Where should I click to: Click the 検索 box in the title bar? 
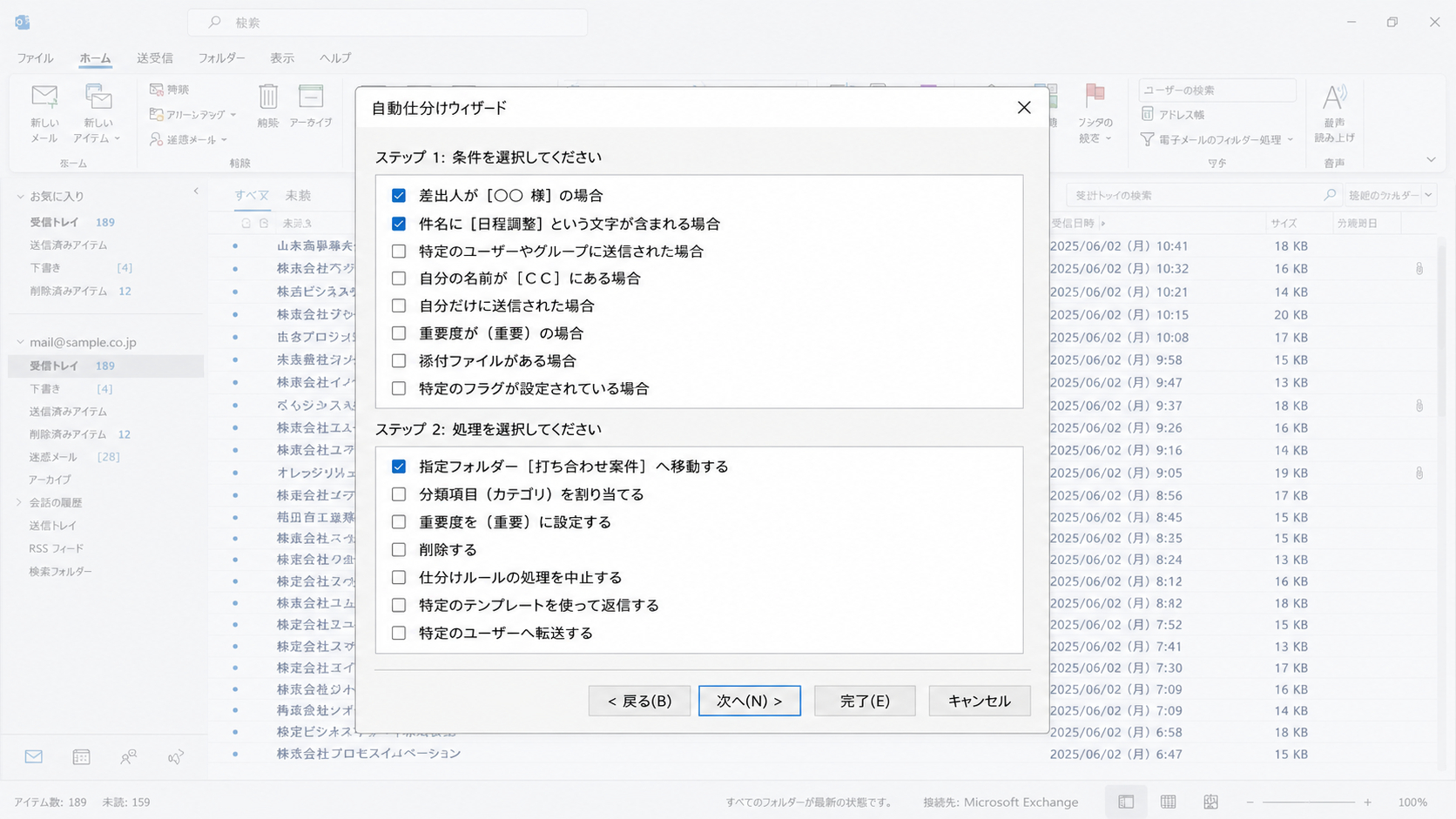388,22
